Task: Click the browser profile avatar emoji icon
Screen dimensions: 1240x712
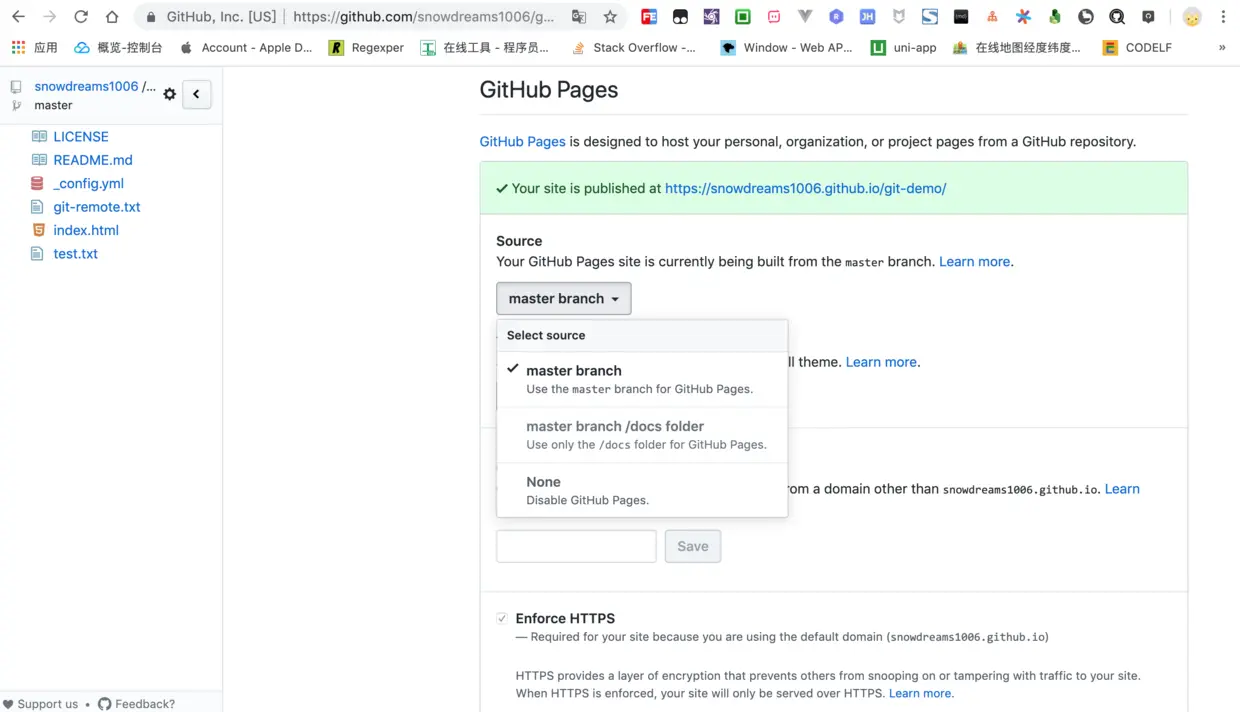Action: click(1191, 16)
